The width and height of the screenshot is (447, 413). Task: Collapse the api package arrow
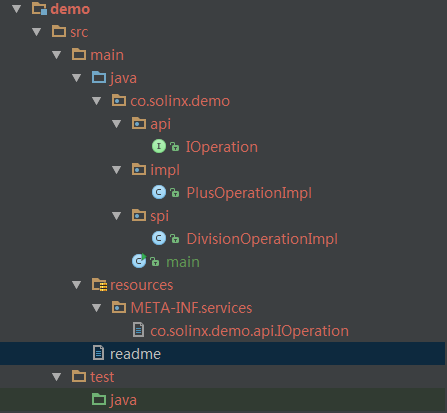pyautogui.click(x=116, y=124)
